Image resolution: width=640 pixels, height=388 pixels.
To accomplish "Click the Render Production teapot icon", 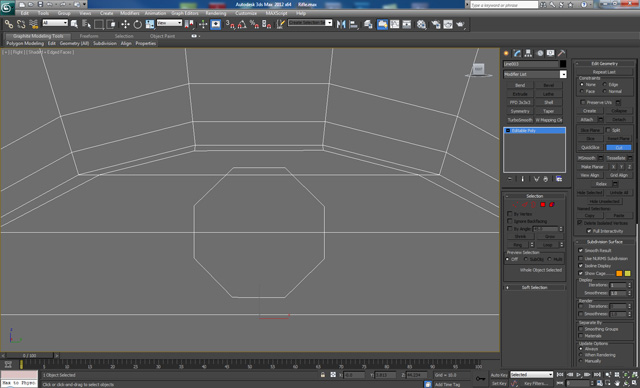I will click(460, 24).
